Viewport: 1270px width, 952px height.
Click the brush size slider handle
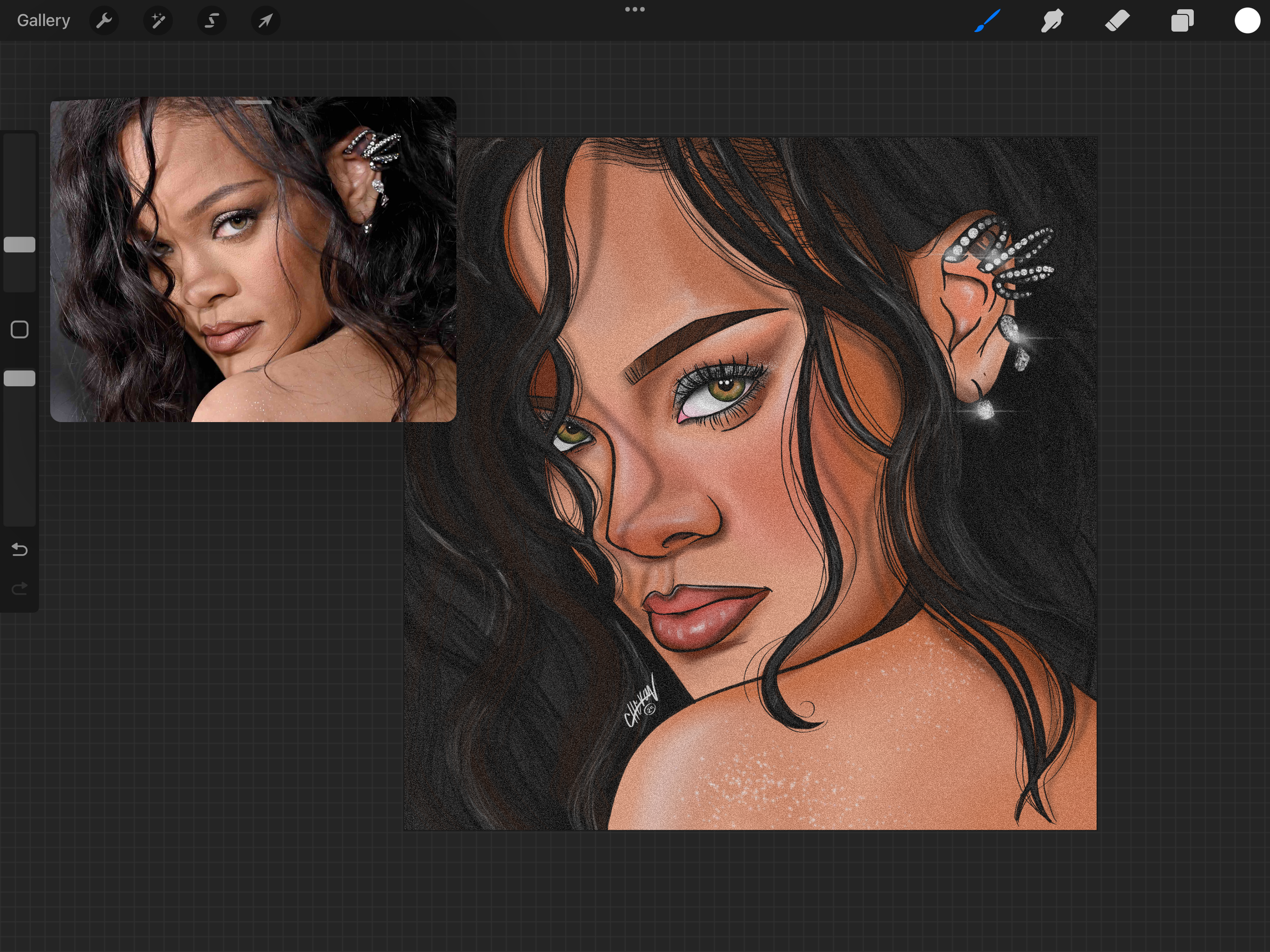coord(19,244)
